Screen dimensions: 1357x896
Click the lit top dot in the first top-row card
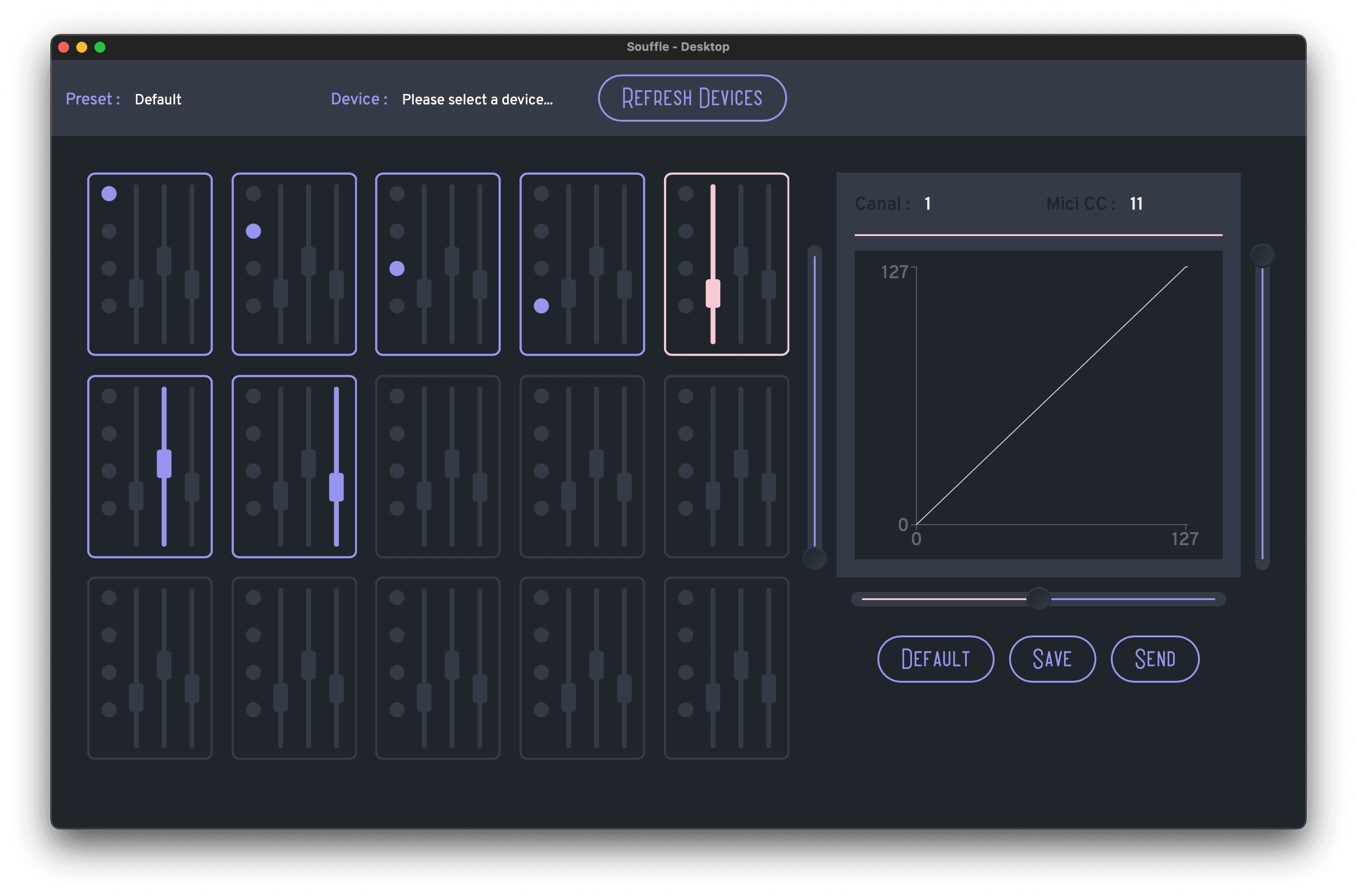(x=109, y=194)
